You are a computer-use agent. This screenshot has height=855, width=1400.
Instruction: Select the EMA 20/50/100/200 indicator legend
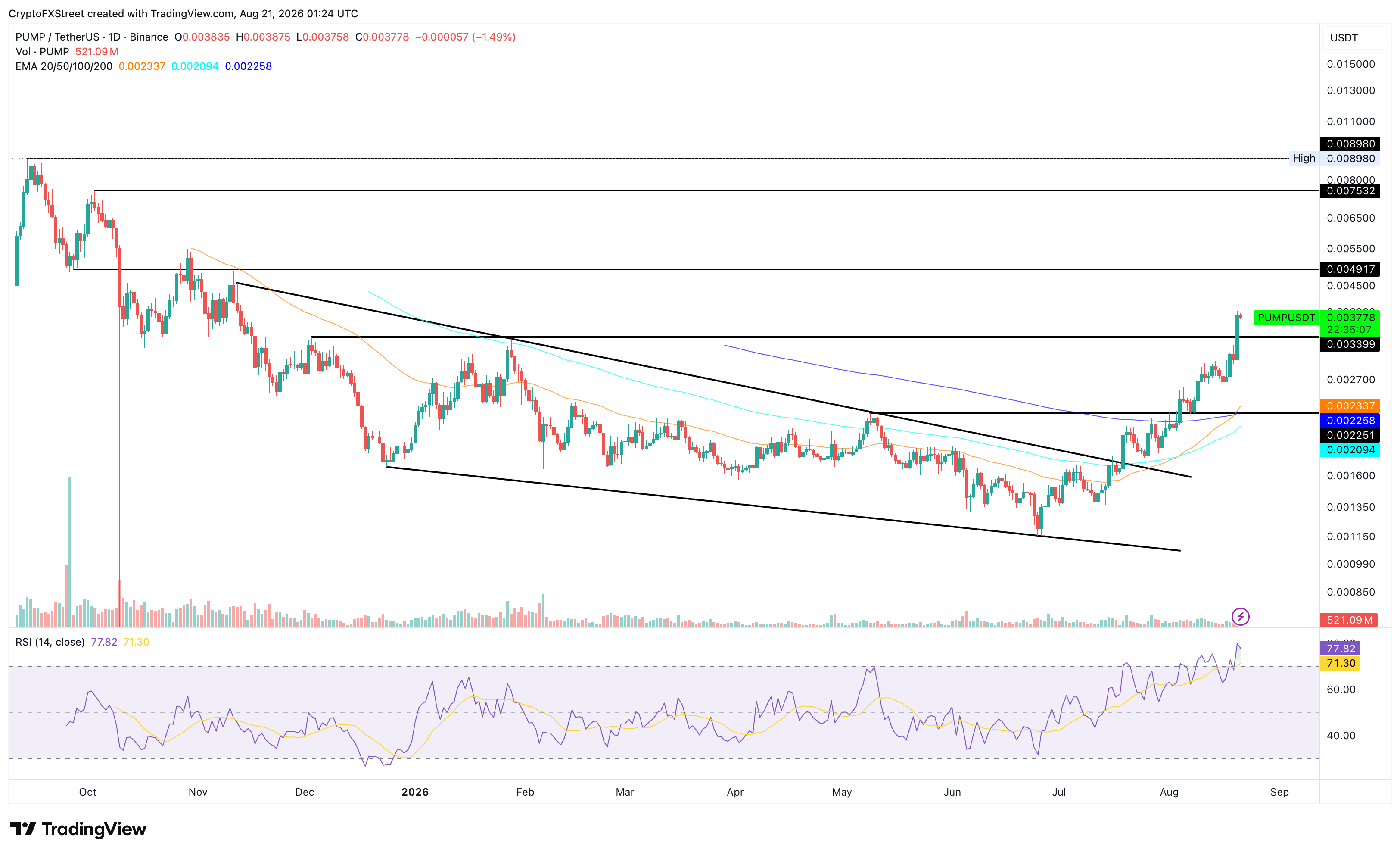64,66
